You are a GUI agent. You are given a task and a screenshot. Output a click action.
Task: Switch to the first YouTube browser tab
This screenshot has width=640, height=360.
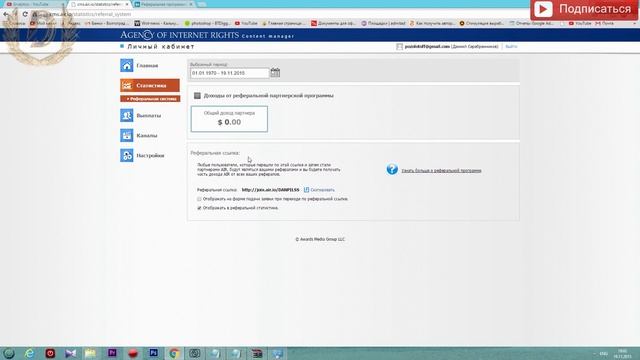[34, 4]
